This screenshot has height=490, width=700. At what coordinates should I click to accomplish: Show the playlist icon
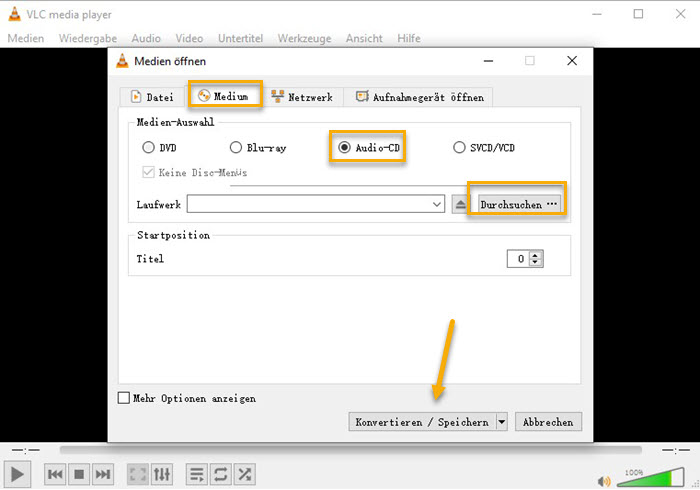[196, 474]
